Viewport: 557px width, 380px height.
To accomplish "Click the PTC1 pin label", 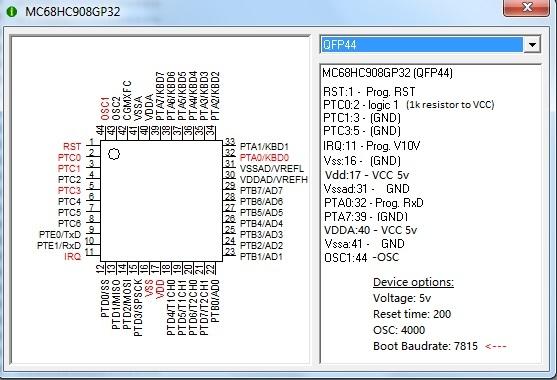I will point(69,169).
